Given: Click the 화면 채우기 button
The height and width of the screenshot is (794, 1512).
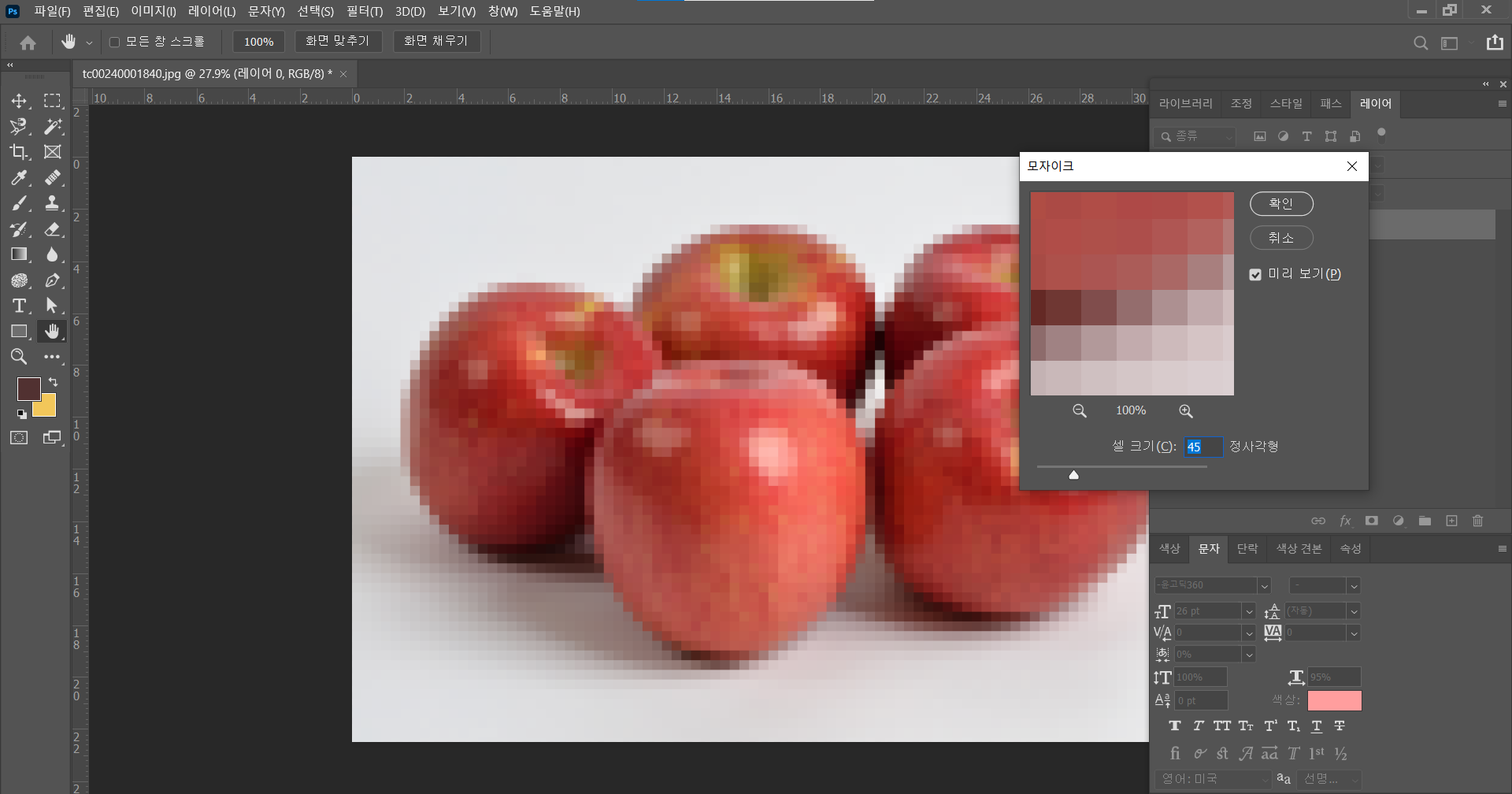Looking at the screenshot, I should (436, 41).
